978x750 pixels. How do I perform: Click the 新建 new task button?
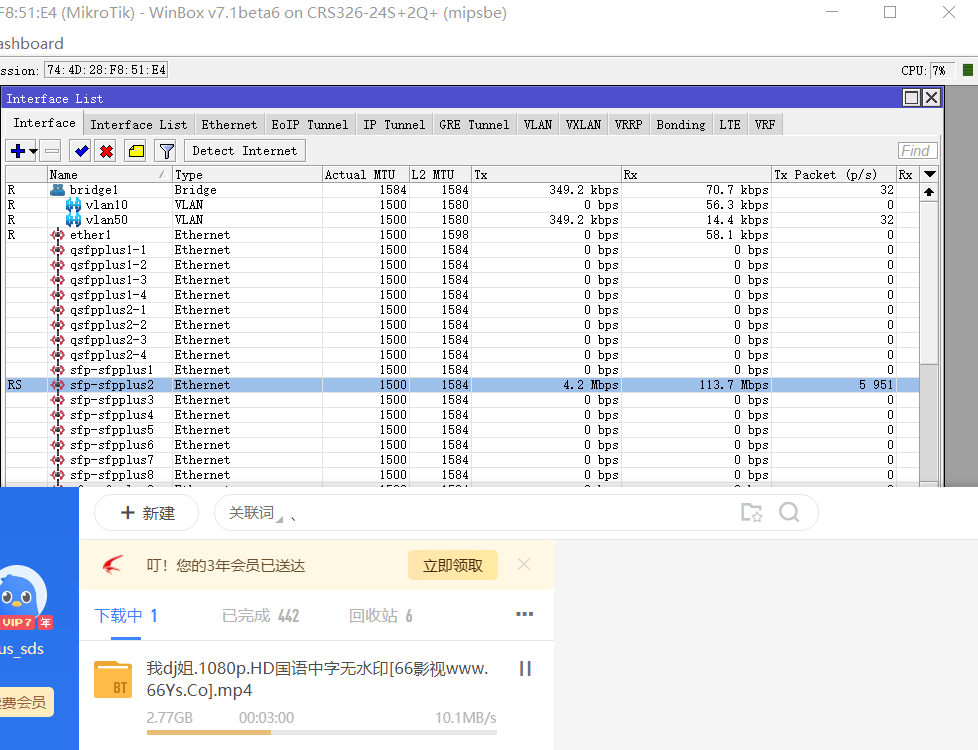[x=147, y=513]
